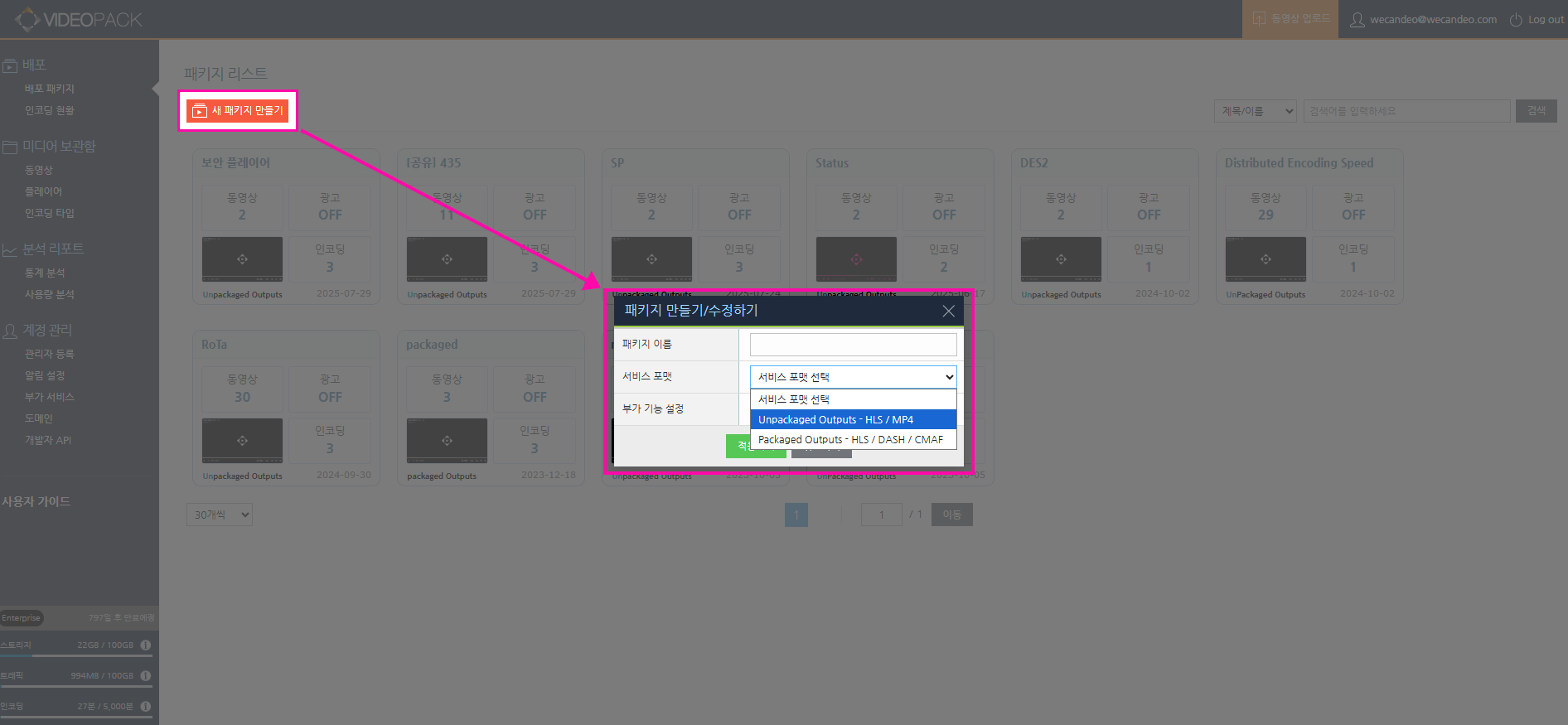Open the 서비스 포맷 선택 dropdown

coord(854,377)
